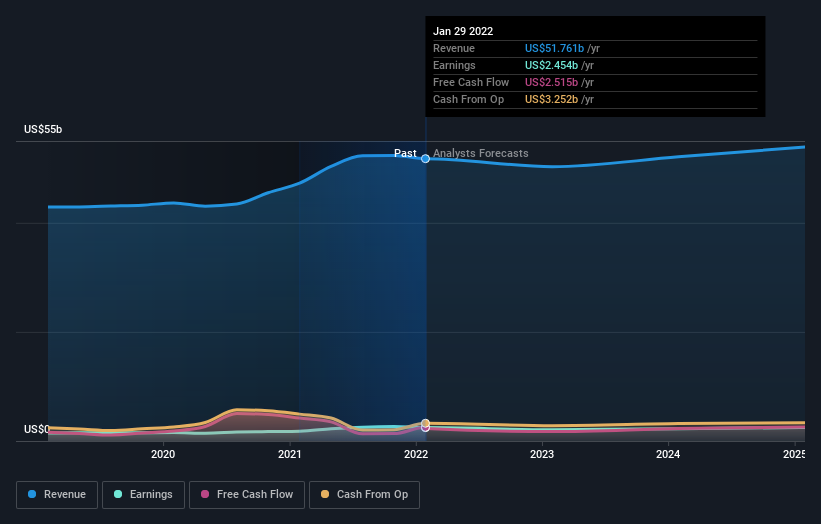The width and height of the screenshot is (821, 524).
Task: Click the US$55b y-axis label
Action: pyautogui.click(x=43, y=129)
